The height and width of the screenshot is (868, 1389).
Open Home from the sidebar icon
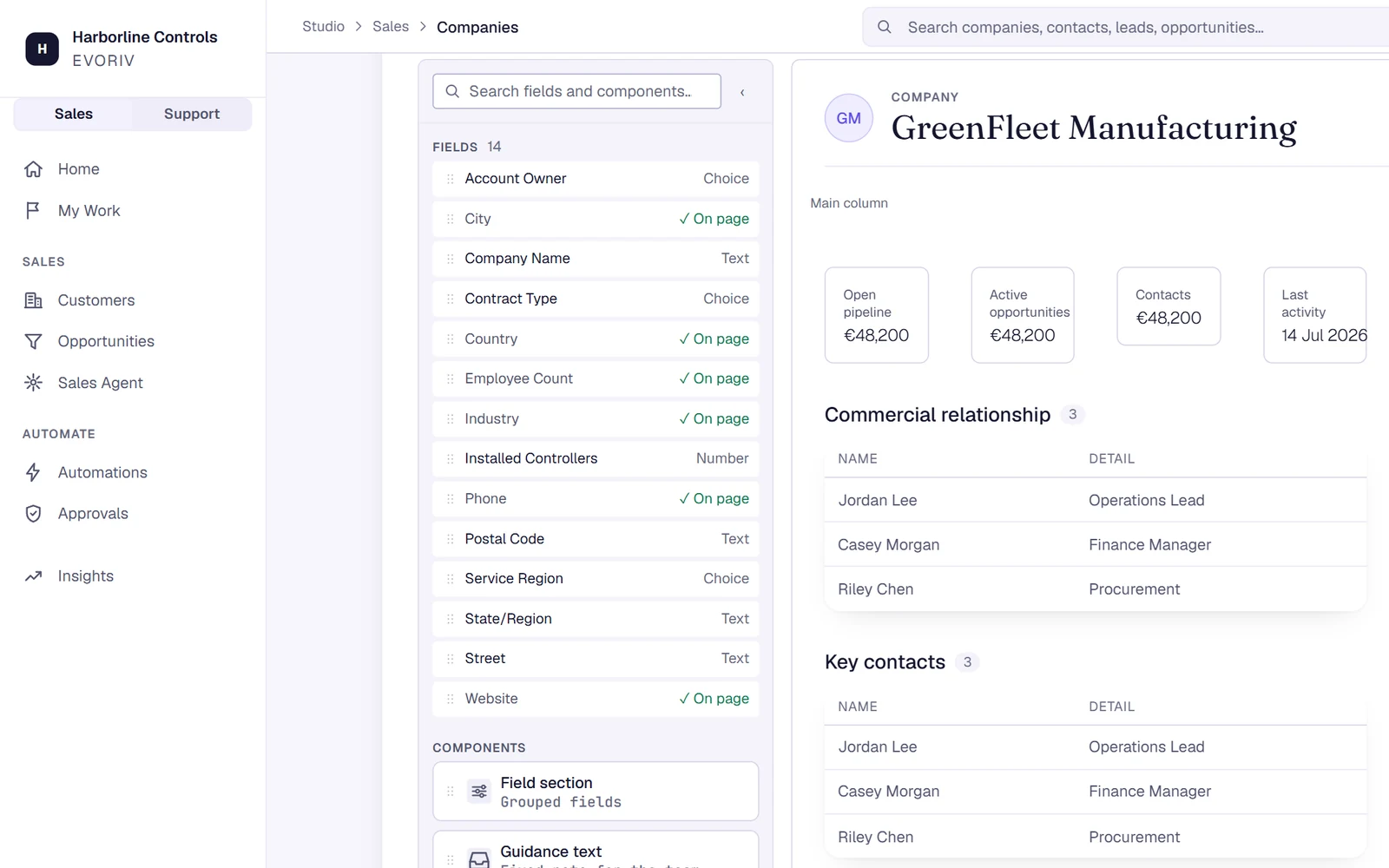point(33,169)
